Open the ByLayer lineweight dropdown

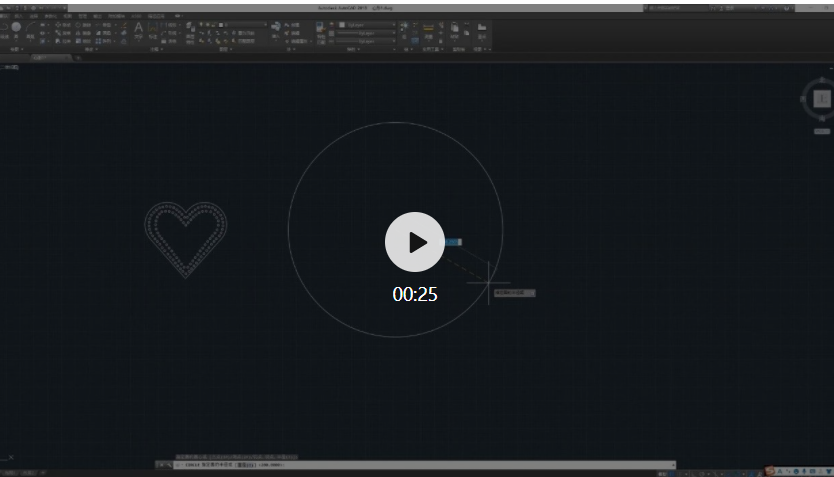[367, 33]
